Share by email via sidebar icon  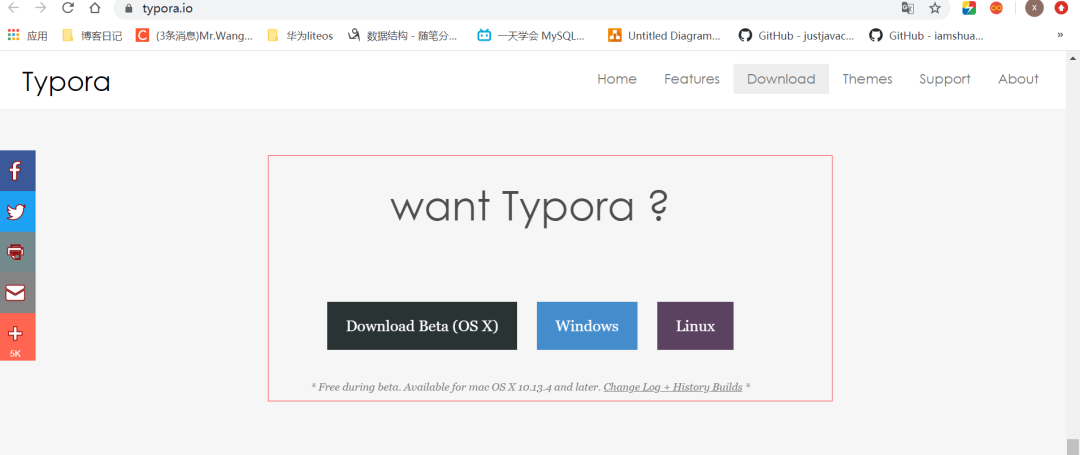[17, 293]
